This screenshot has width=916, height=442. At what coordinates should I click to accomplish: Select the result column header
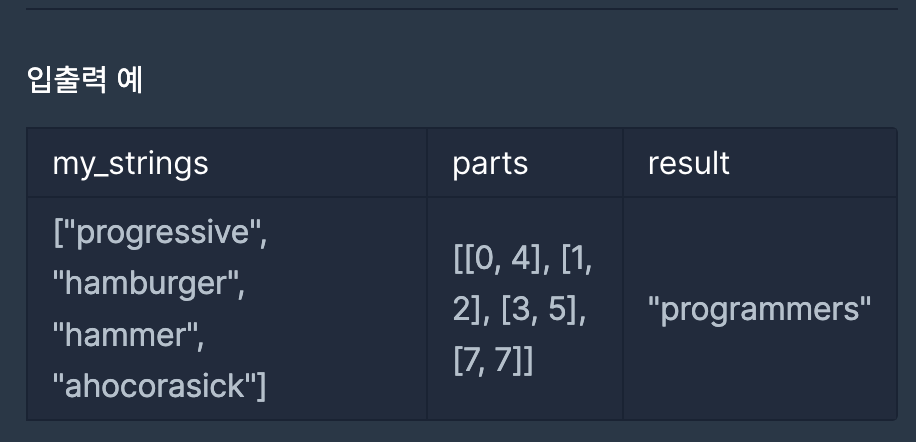689,163
